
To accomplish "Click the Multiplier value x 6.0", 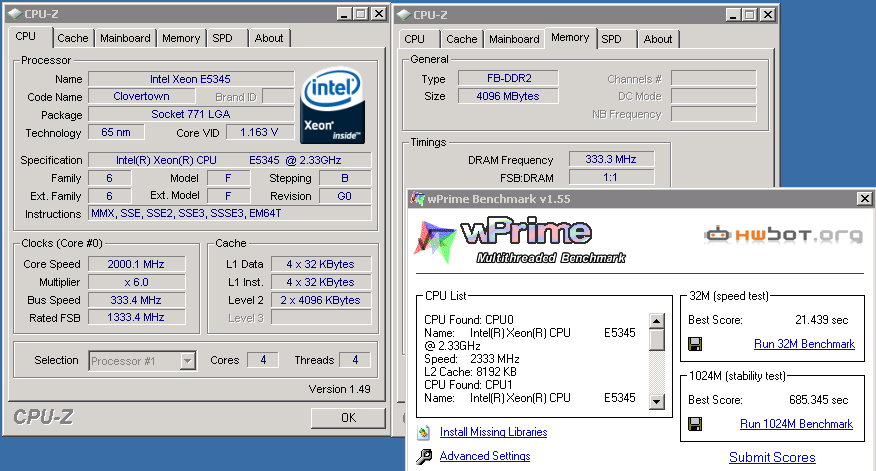I will [136, 282].
